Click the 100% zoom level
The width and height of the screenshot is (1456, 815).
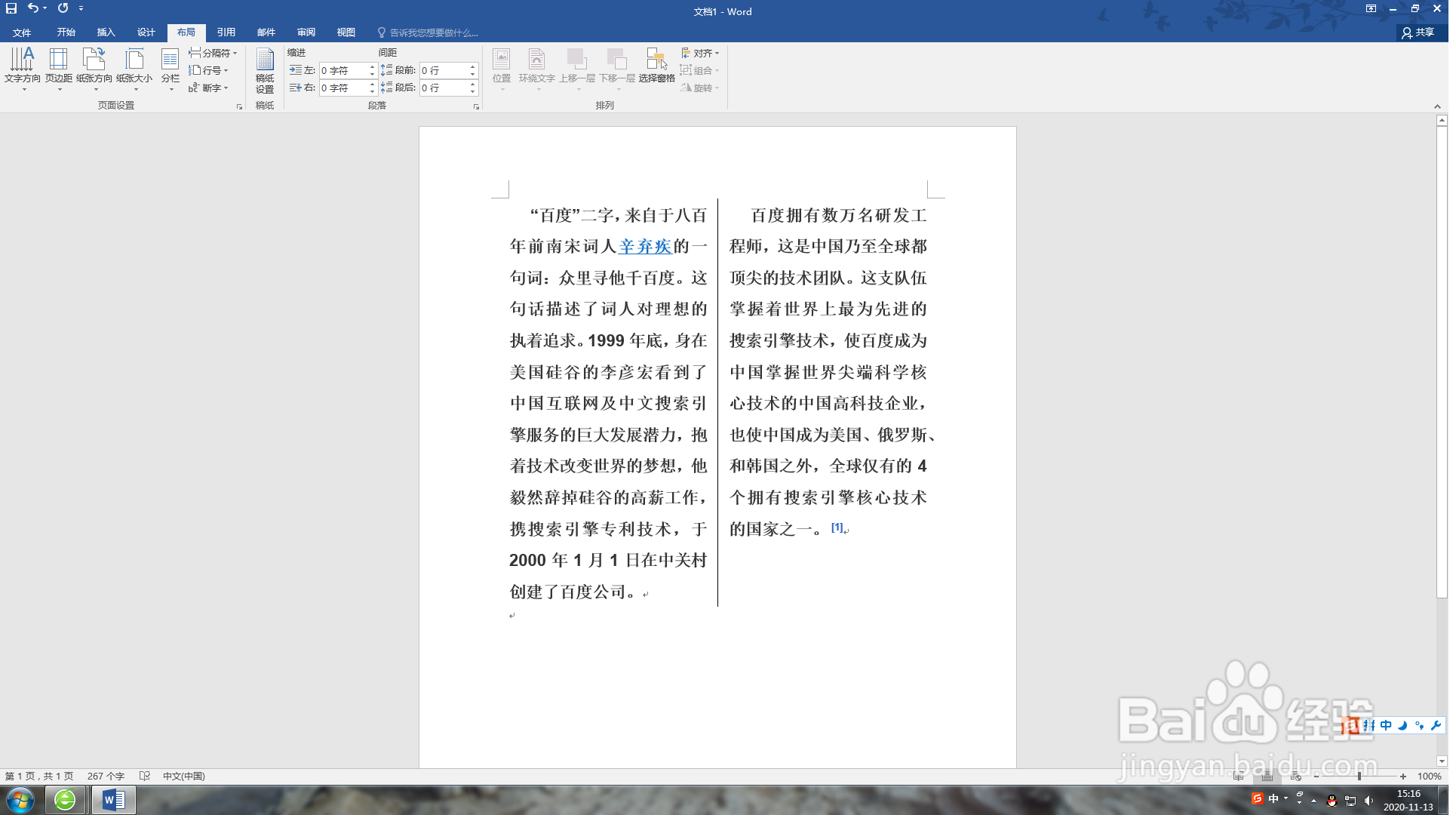(x=1429, y=776)
